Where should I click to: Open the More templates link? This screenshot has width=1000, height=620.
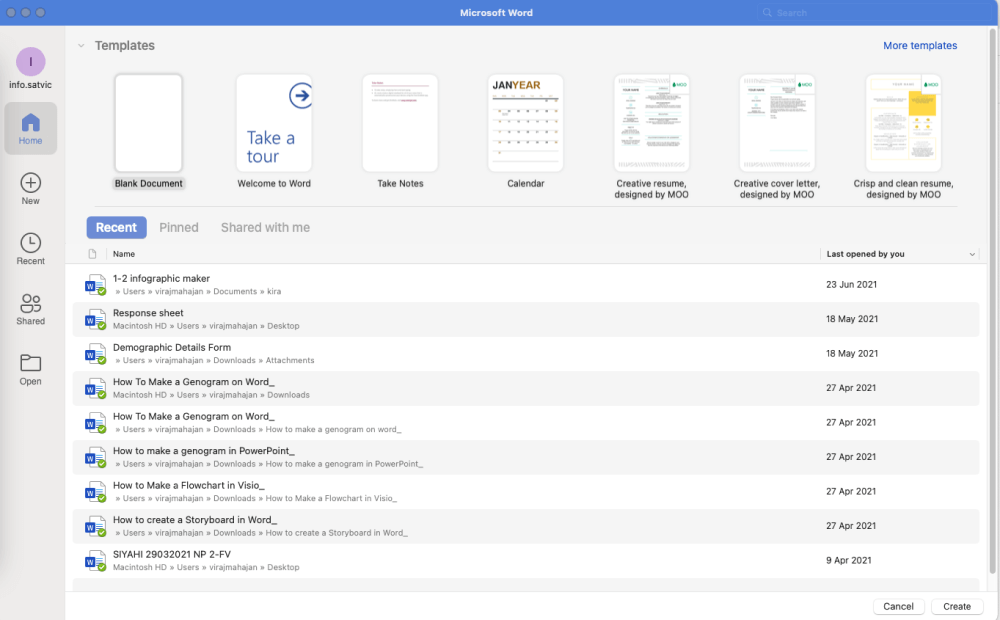[920, 46]
